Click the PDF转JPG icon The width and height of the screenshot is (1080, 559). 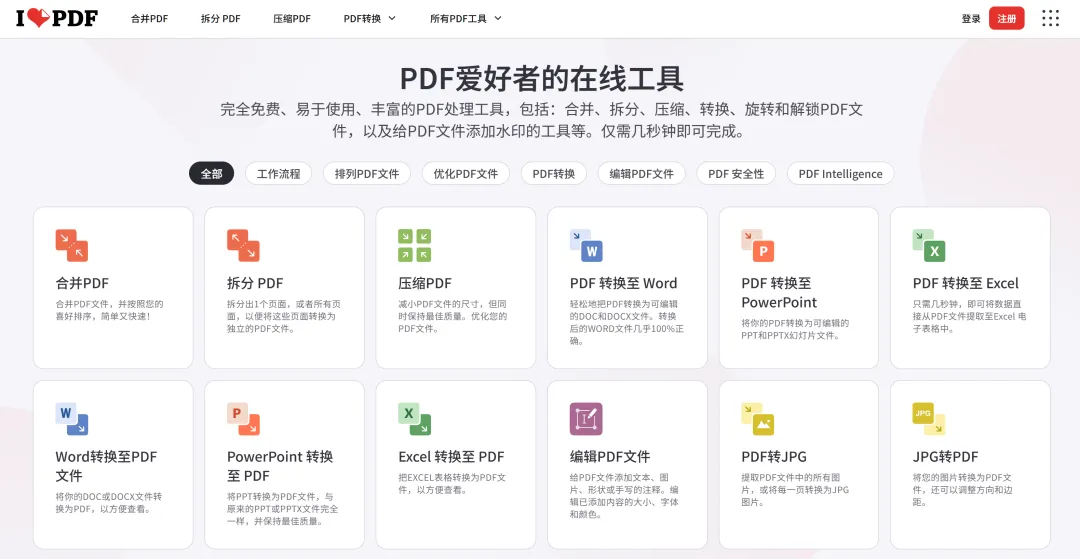tap(758, 419)
